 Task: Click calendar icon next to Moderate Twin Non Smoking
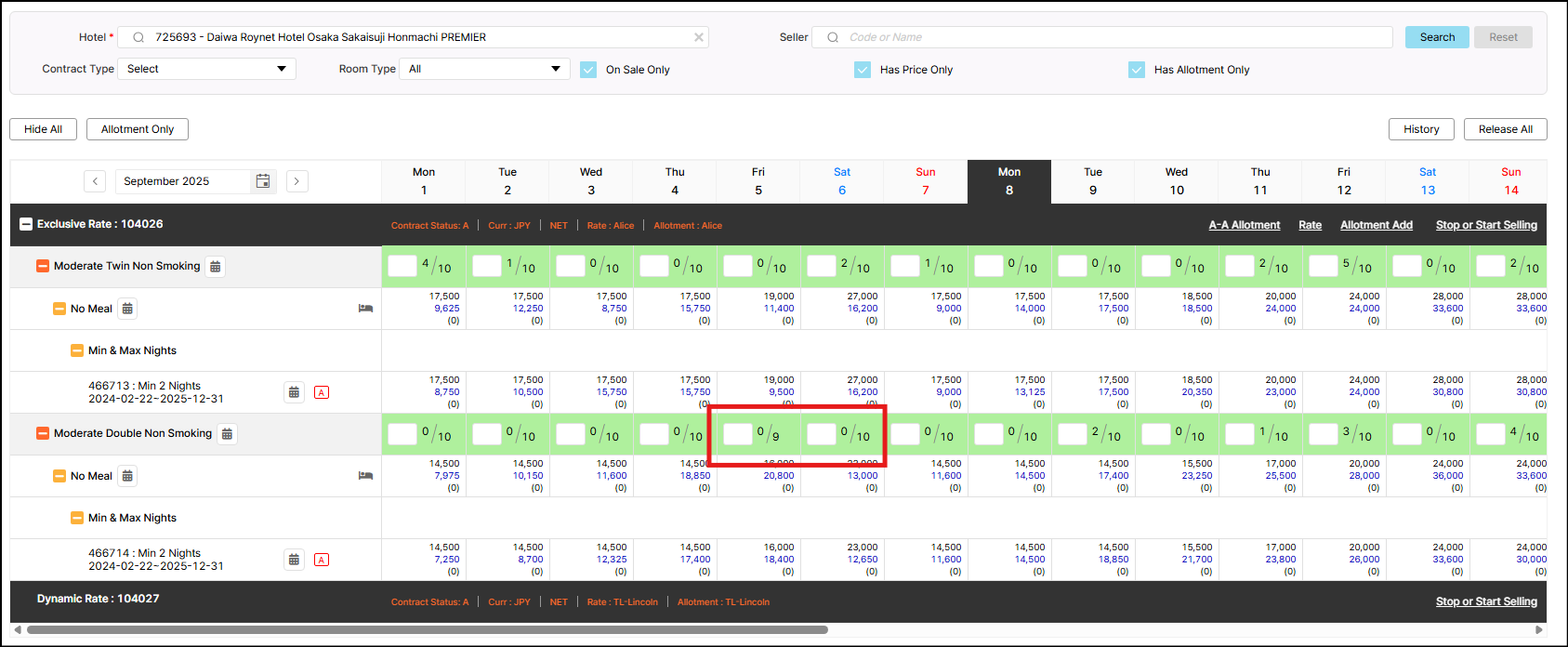215,267
